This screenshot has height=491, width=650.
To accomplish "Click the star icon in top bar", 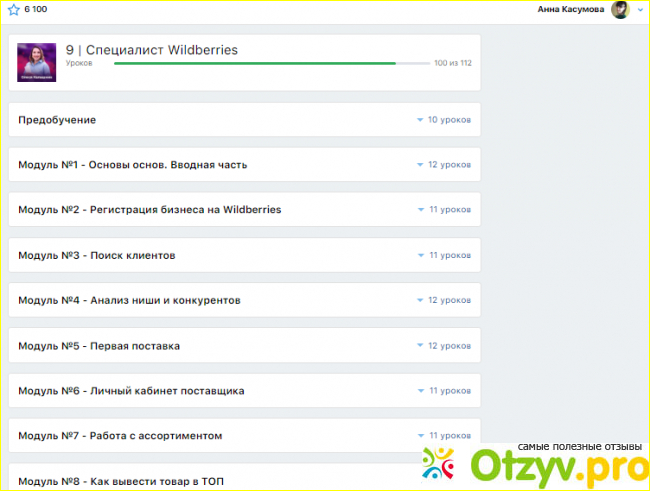I will pyautogui.click(x=13, y=9).
